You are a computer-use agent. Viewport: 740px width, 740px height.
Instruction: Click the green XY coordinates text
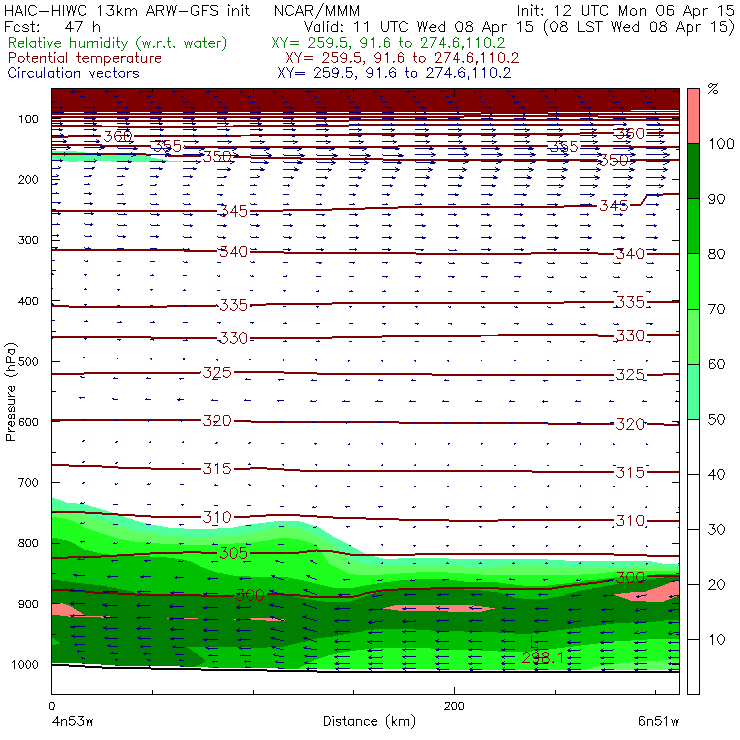click(x=388, y=43)
